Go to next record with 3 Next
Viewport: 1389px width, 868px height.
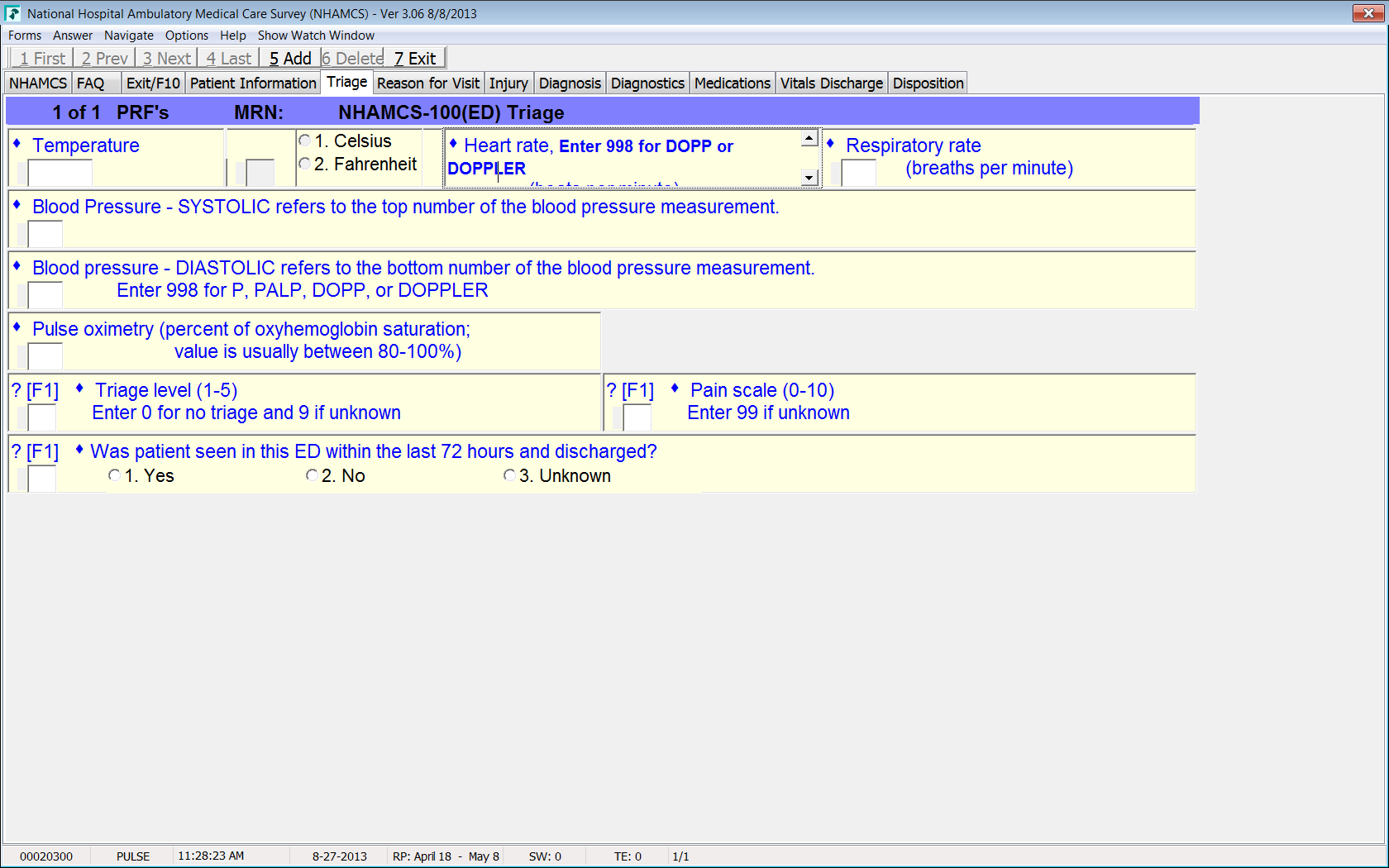tap(166, 58)
